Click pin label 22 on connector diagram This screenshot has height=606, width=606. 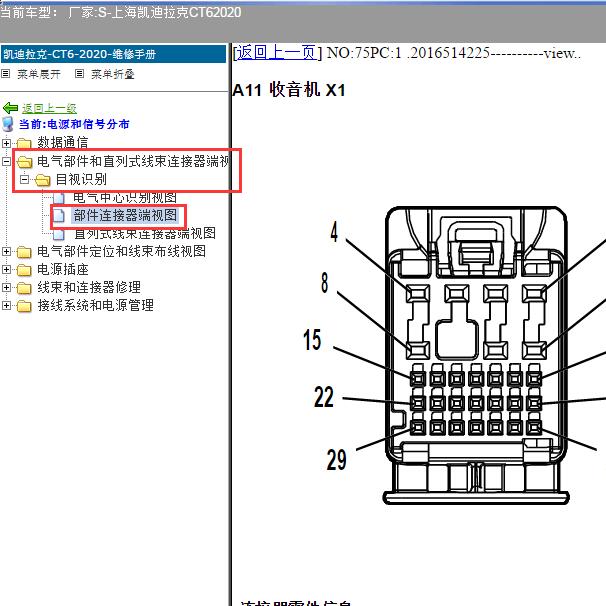[x=324, y=397]
